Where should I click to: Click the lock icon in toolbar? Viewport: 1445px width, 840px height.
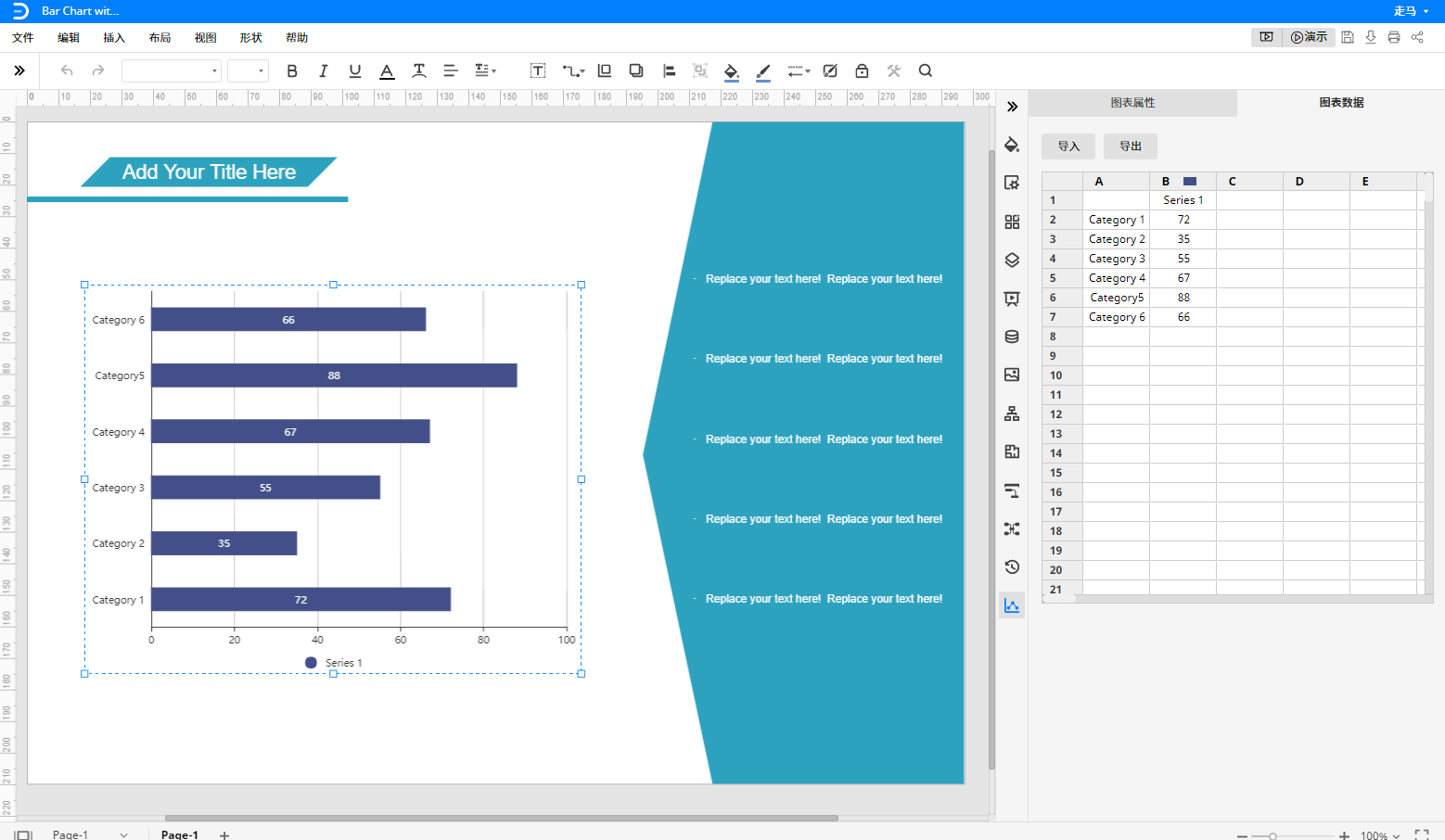point(862,71)
